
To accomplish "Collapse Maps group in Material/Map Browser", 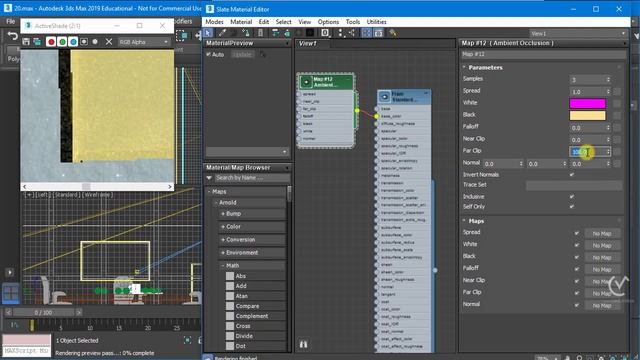I will point(209,191).
